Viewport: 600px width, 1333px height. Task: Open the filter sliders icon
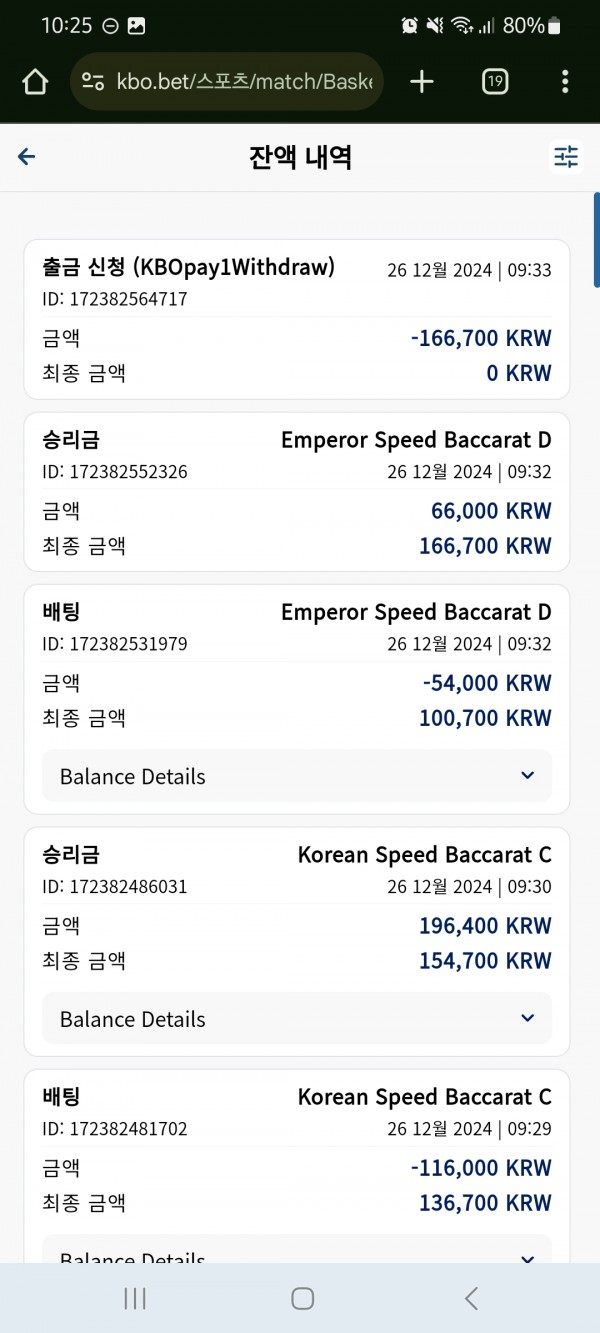(x=566, y=157)
